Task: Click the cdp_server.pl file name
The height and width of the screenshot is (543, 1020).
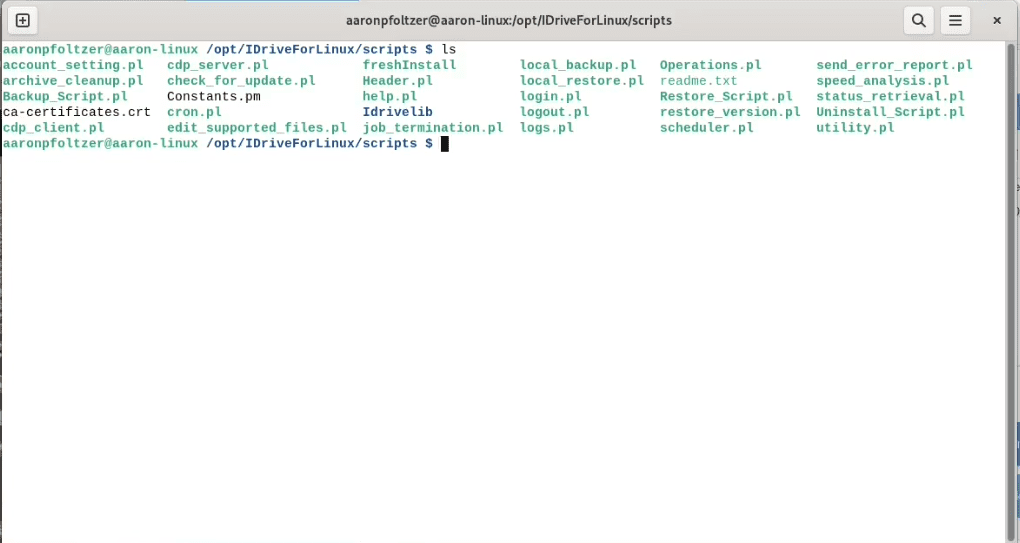Action: pyautogui.click(x=218, y=65)
